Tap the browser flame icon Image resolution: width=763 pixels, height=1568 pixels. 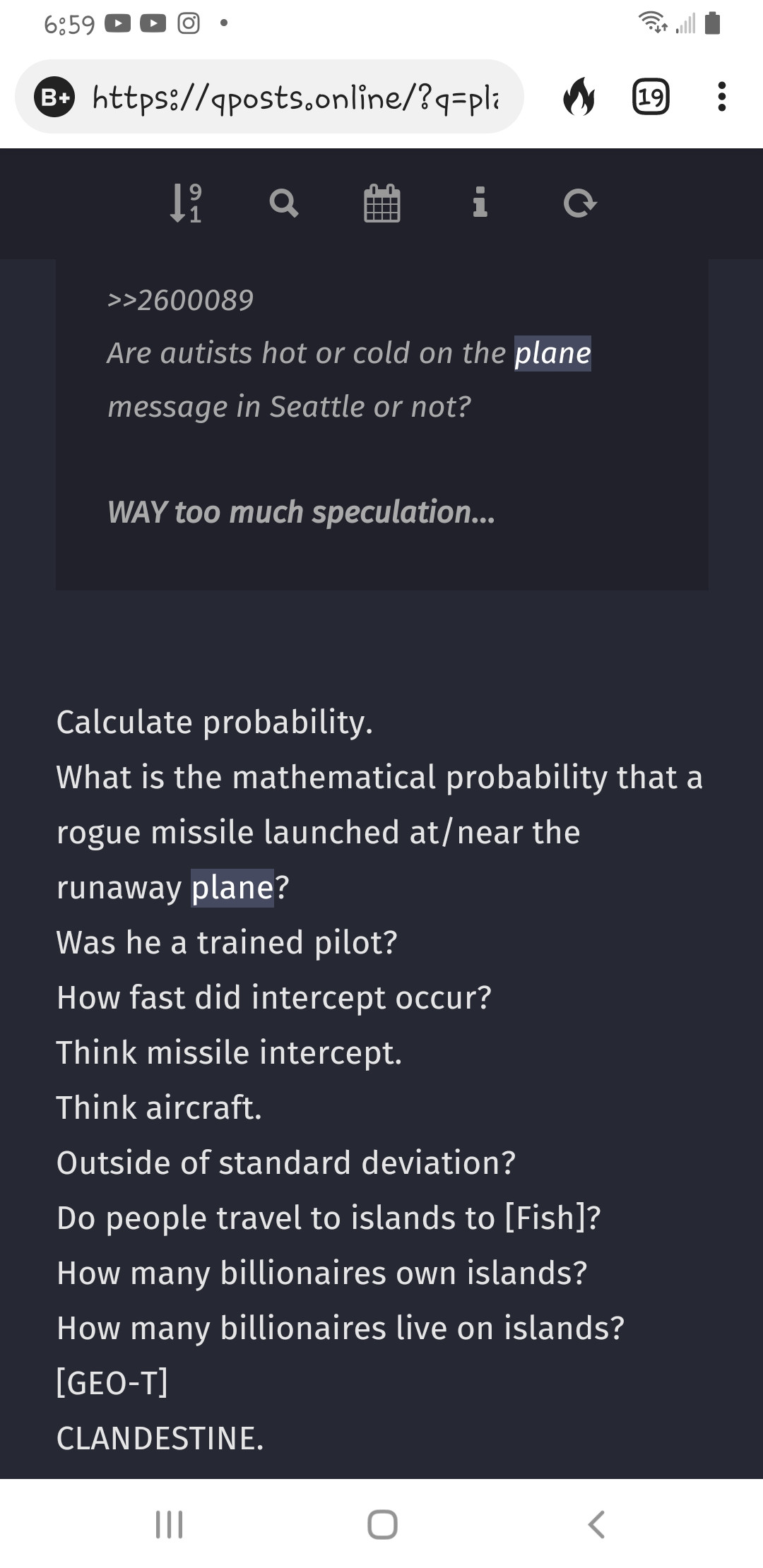pyautogui.click(x=579, y=97)
